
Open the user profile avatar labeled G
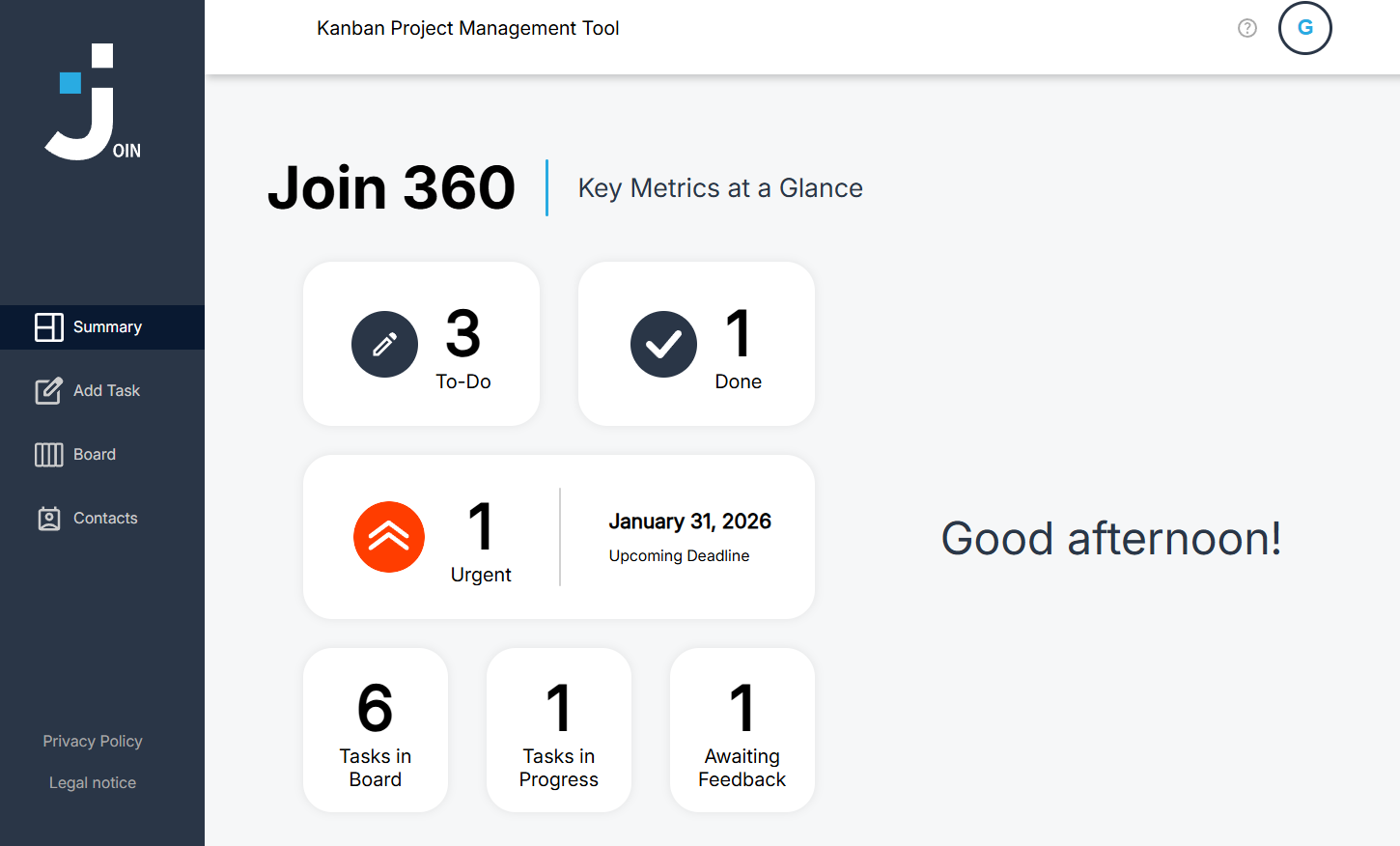(x=1304, y=28)
